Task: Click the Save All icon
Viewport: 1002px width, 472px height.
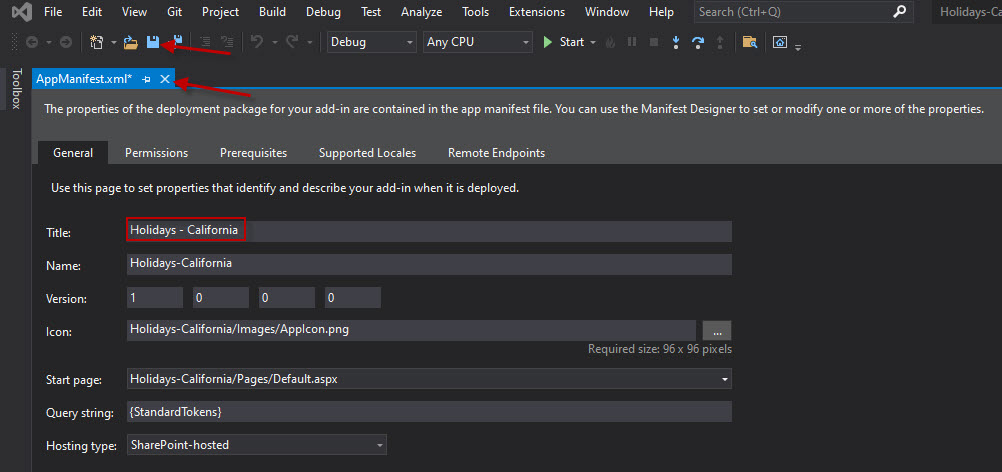Action: tap(176, 41)
